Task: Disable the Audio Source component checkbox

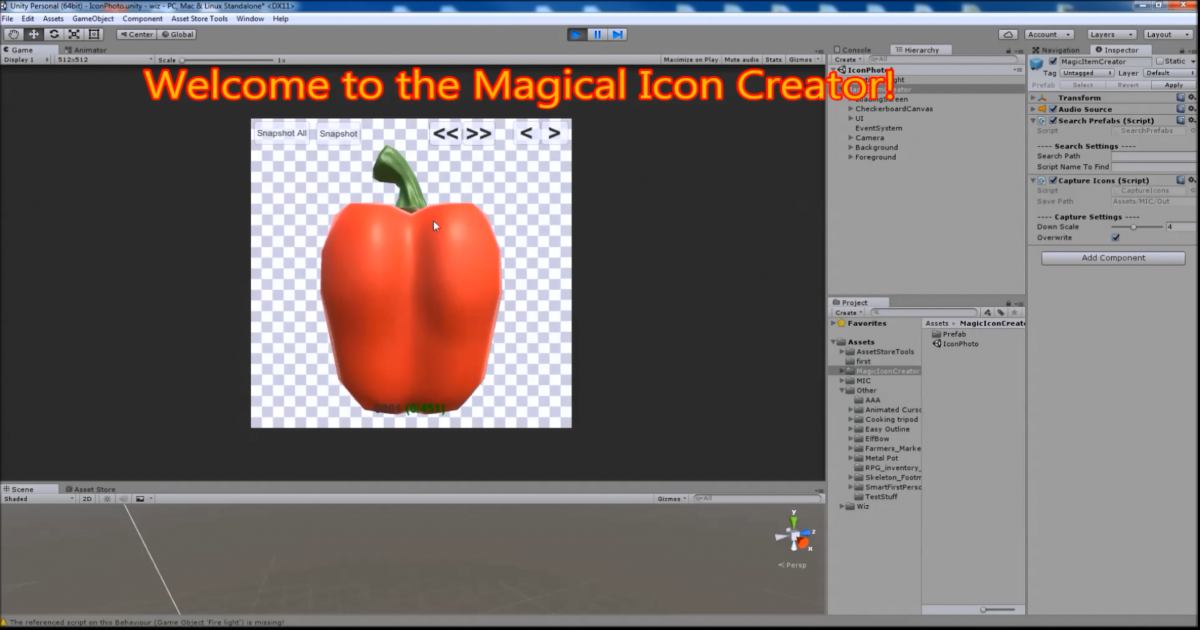Action: (1053, 109)
